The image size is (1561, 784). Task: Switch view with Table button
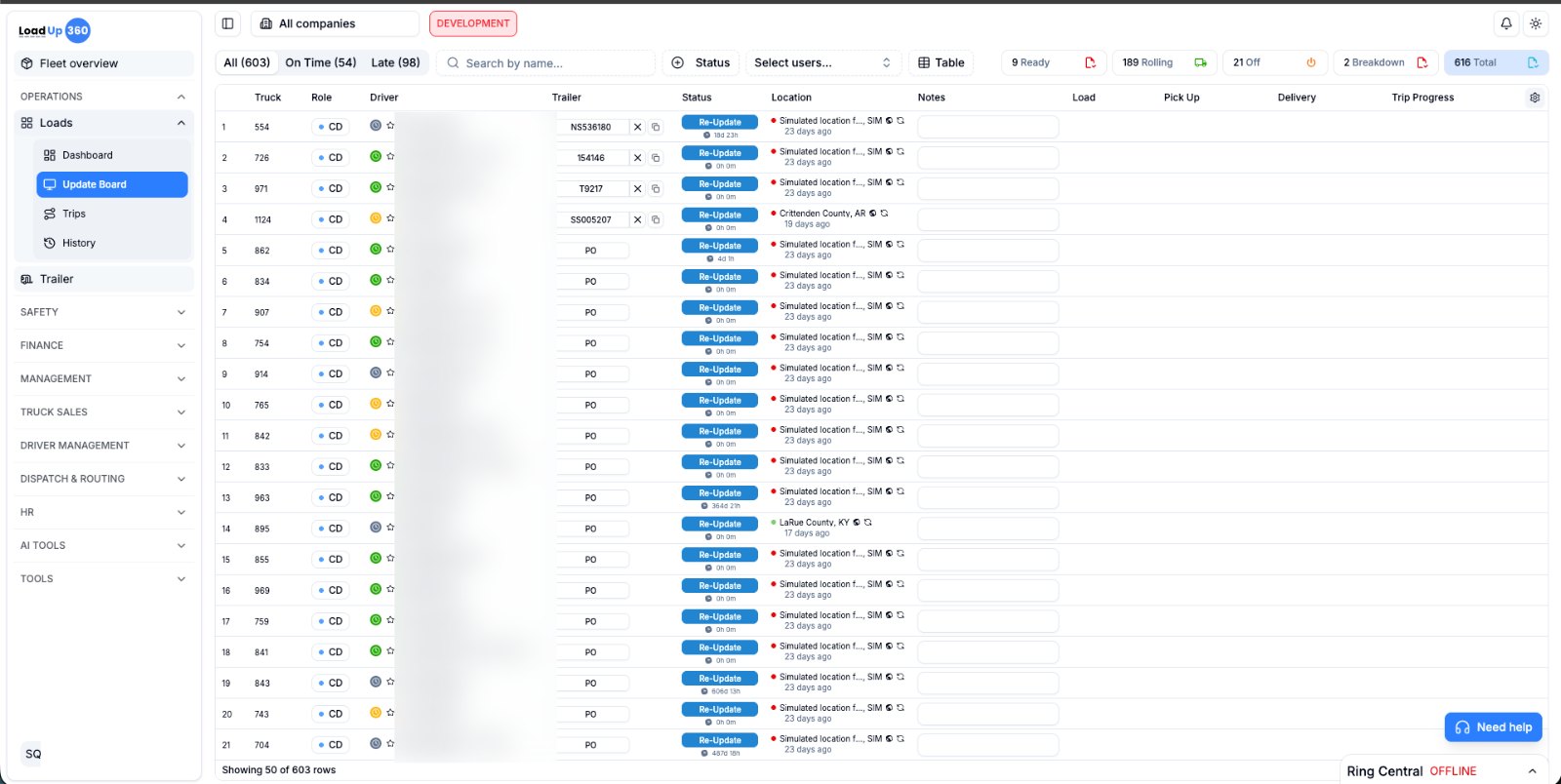coord(941,62)
